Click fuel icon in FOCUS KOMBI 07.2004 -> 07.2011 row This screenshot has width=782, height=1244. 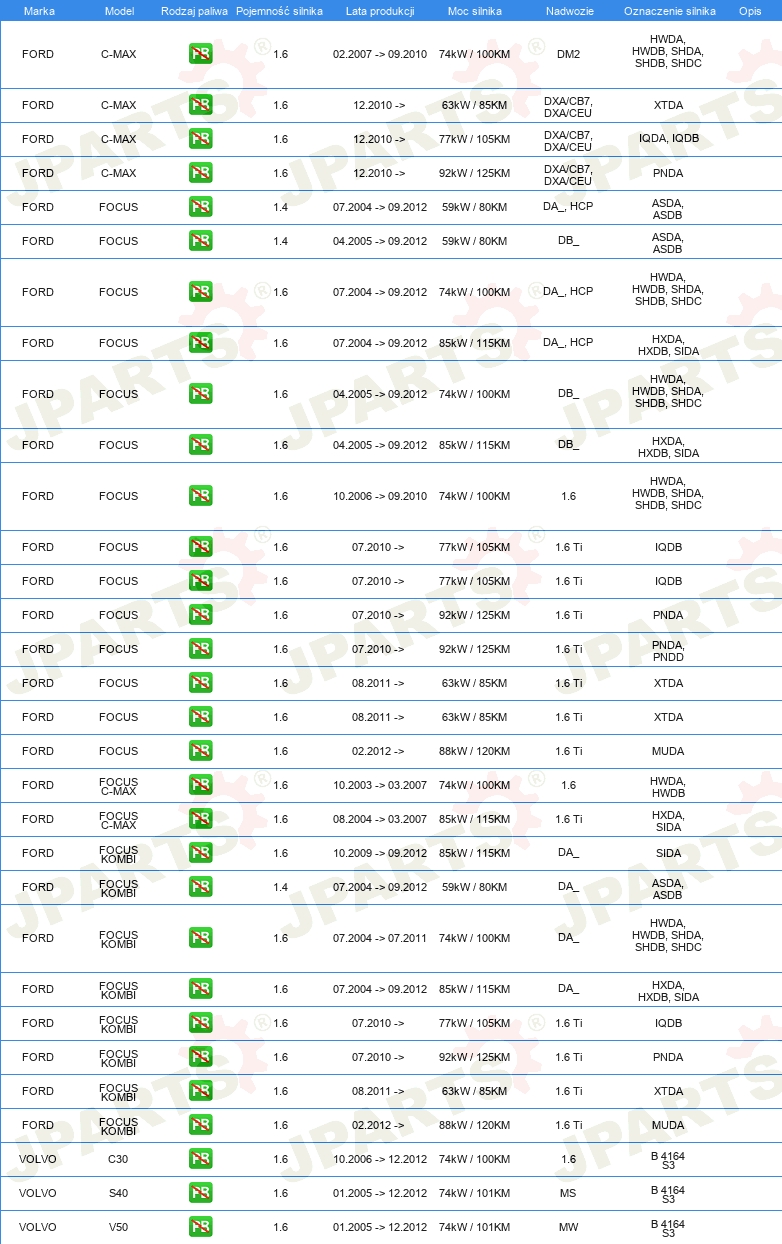pos(200,938)
